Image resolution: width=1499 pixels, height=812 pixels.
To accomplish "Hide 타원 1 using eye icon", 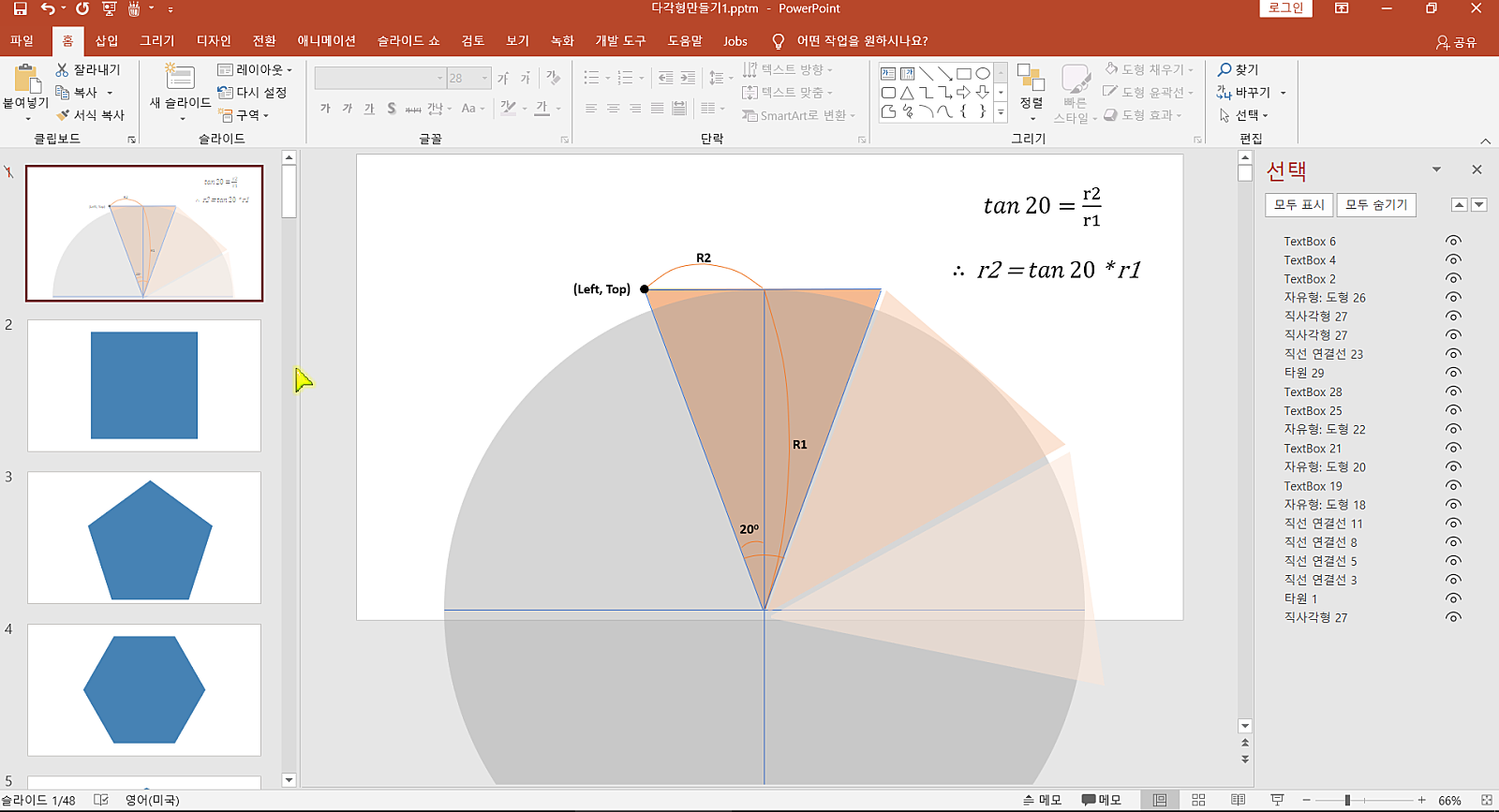I will 1453,598.
